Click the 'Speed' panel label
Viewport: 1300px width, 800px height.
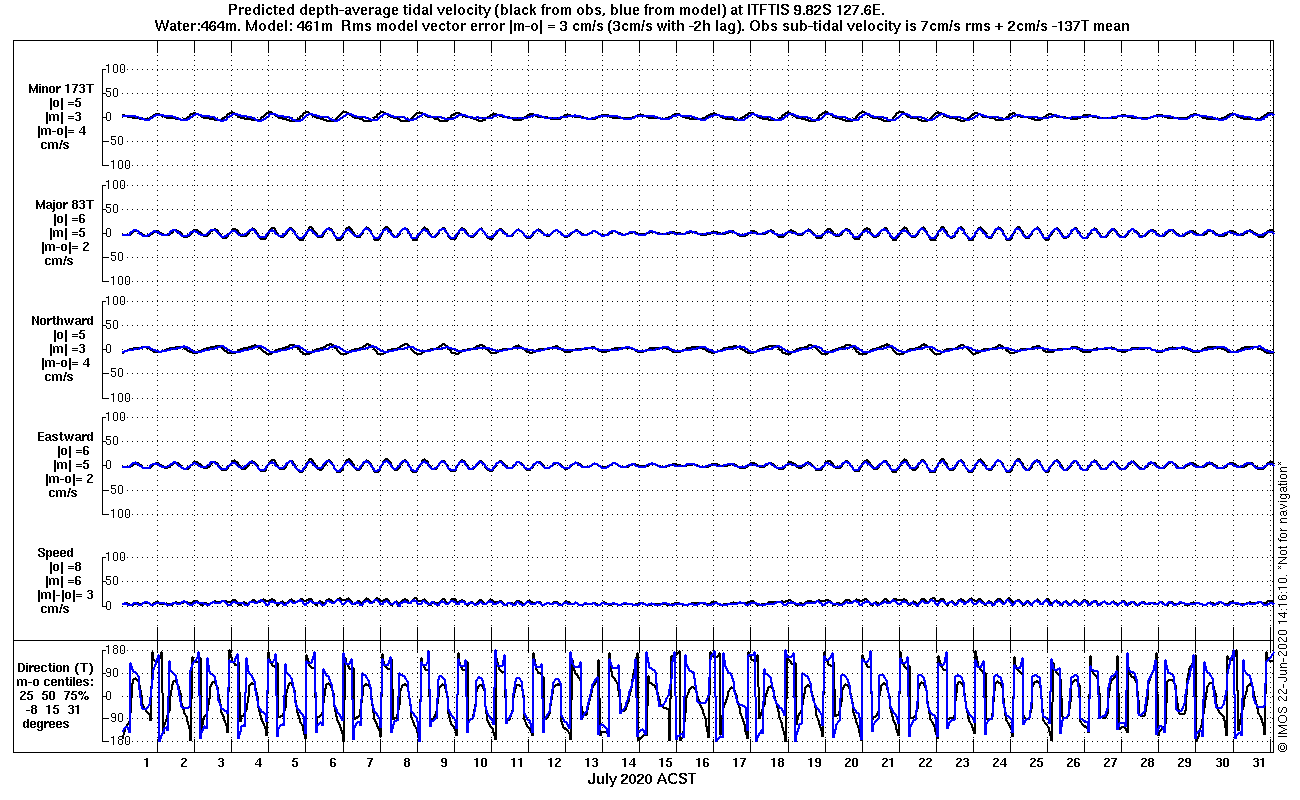(55, 553)
